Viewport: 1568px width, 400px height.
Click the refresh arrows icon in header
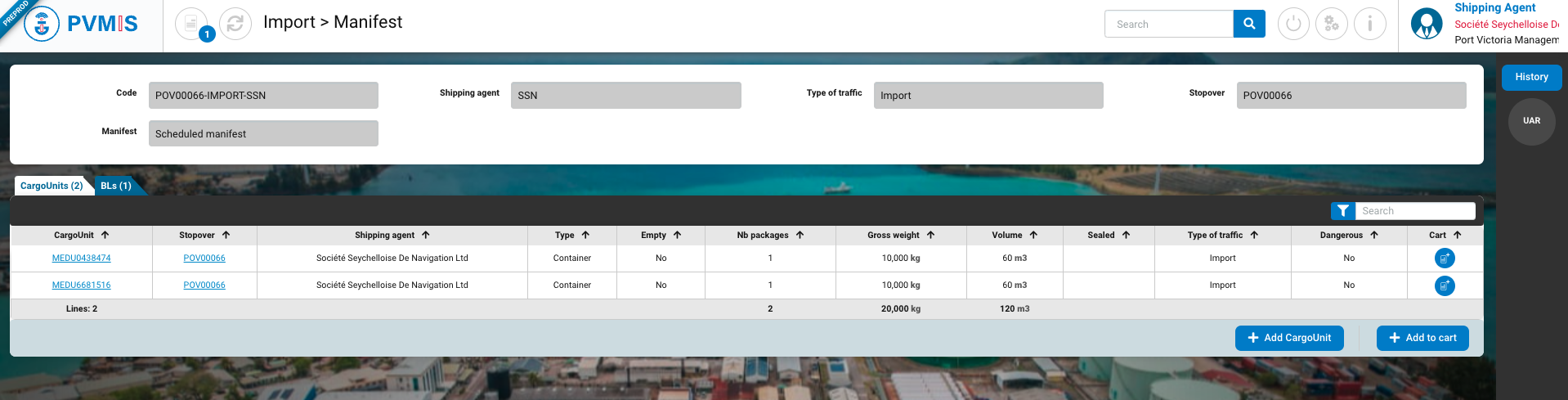coord(235,24)
